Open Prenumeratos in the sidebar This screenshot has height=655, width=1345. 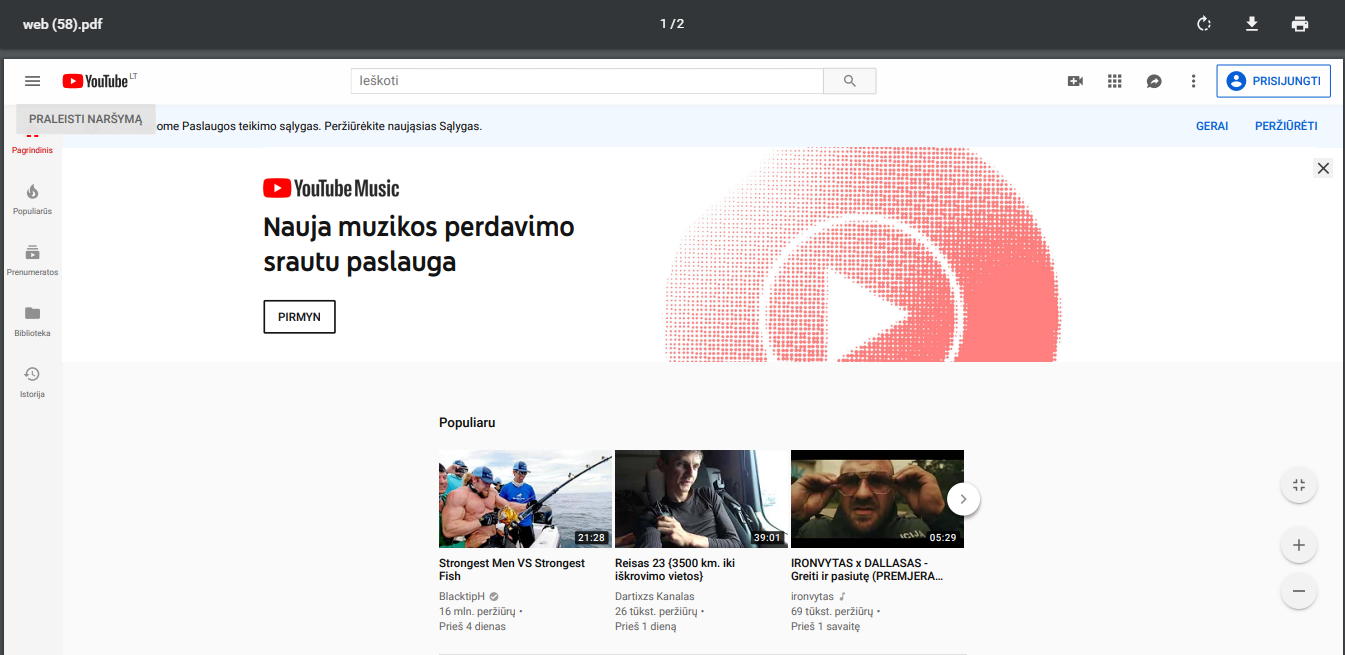[x=32, y=260]
